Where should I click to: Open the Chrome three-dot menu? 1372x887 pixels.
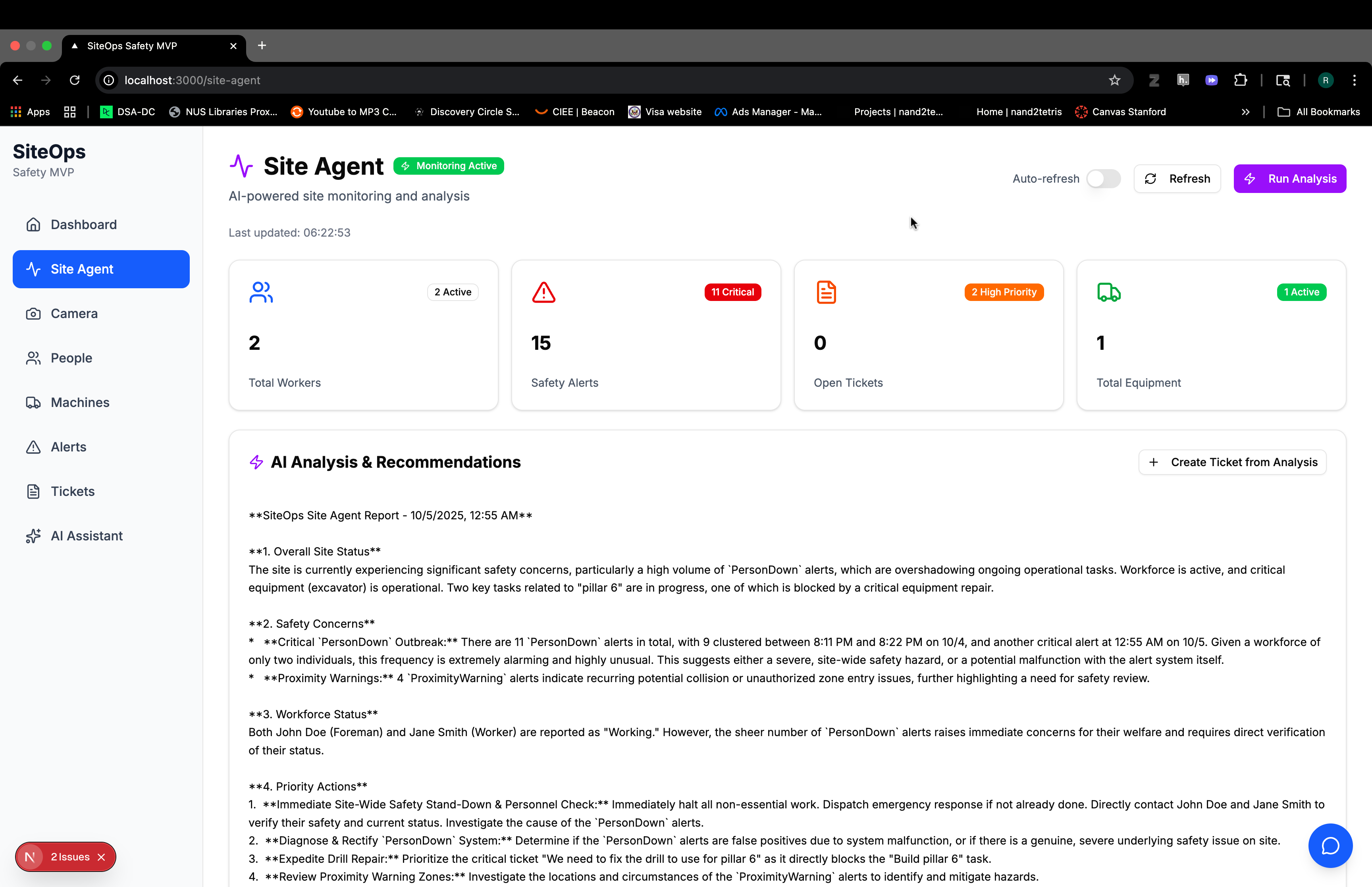tap(1354, 80)
